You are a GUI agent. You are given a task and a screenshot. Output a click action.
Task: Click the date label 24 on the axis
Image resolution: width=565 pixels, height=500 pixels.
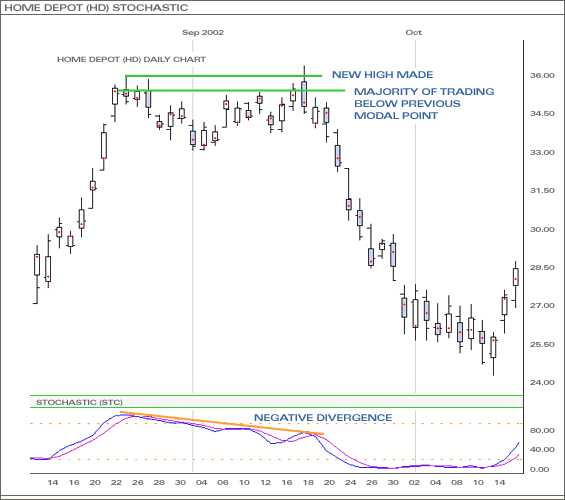click(351, 482)
